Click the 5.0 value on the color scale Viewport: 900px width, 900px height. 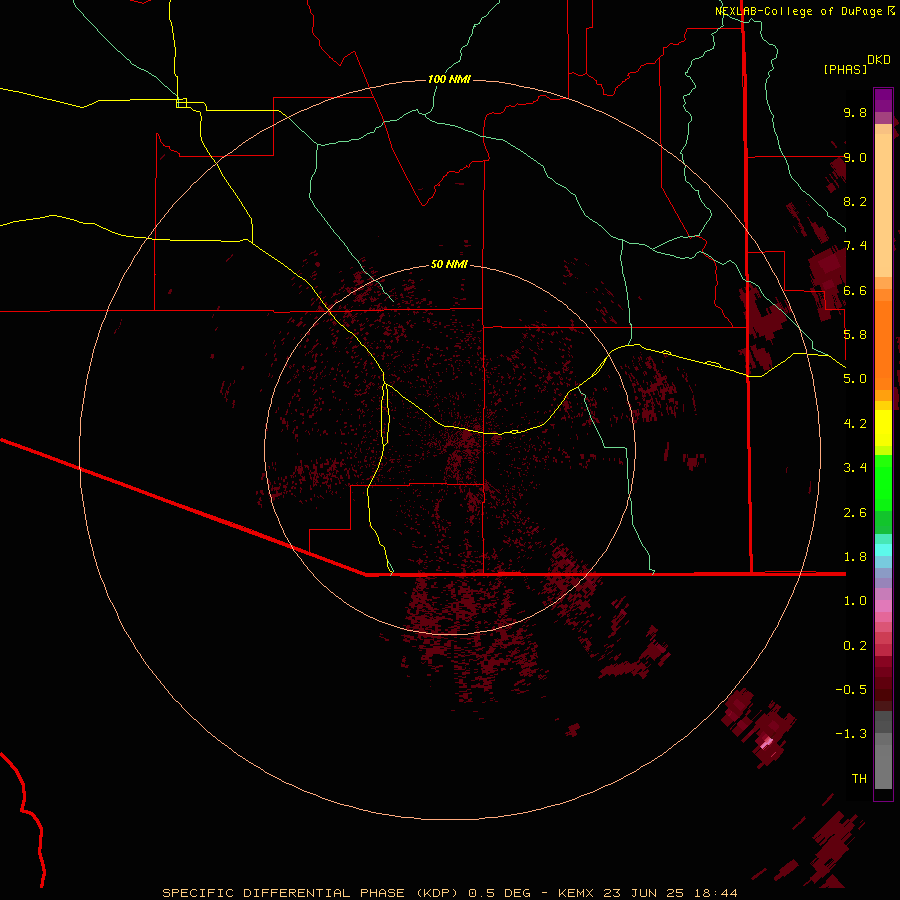pyautogui.click(x=855, y=379)
